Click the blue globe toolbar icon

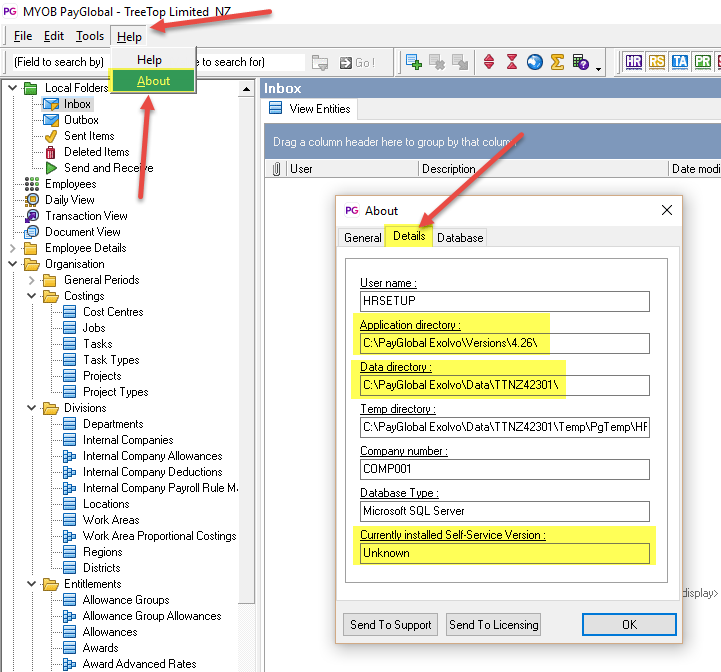coord(535,62)
